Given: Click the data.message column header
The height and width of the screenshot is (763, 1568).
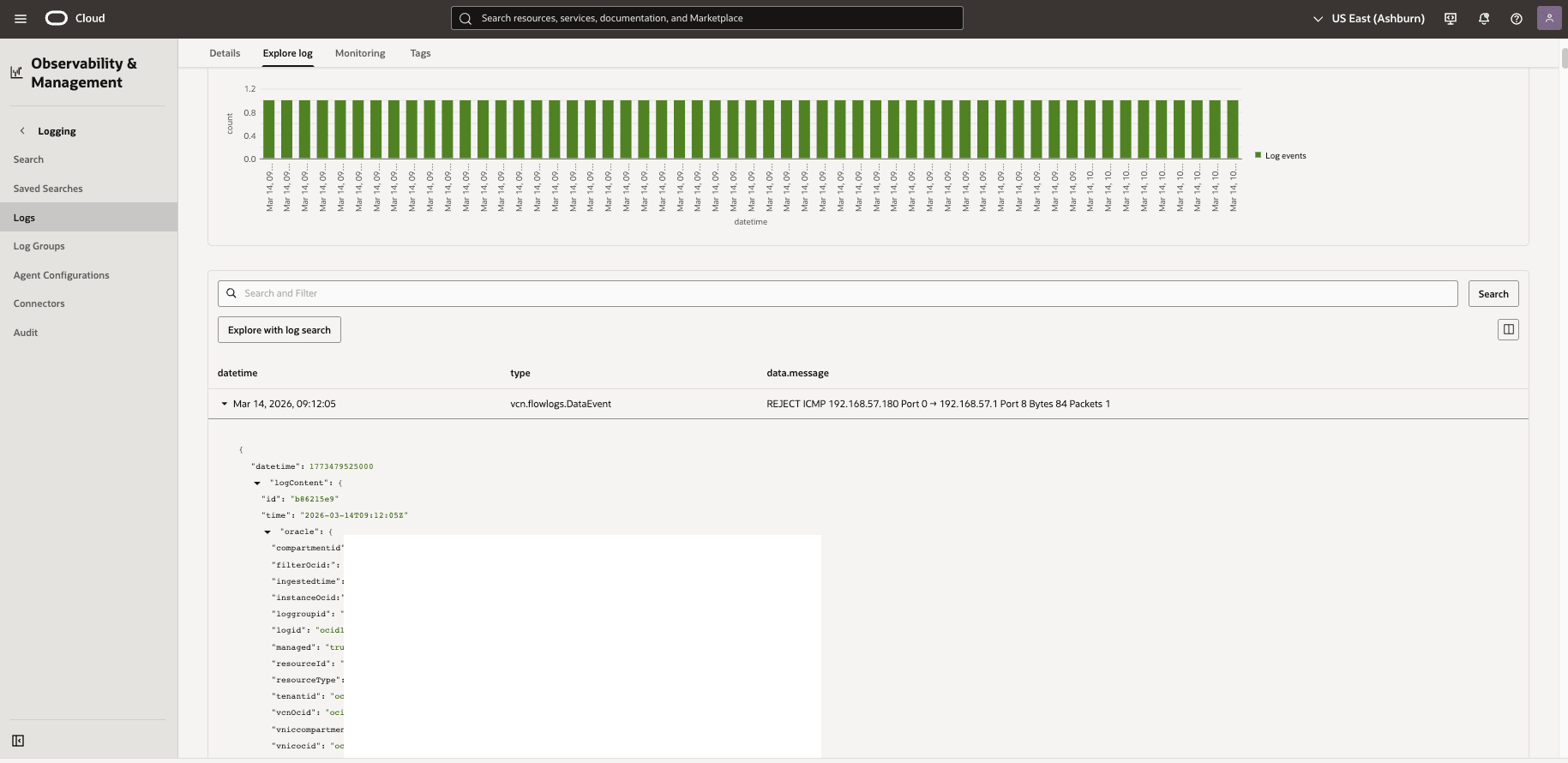Looking at the screenshot, I should 797,373.
